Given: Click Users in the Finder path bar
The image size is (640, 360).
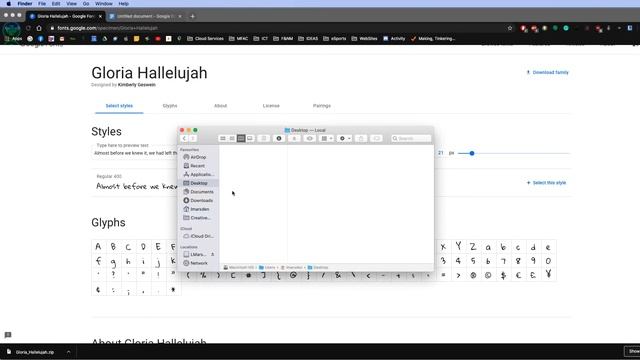Looking at the screenshot, I should click(x=267, y=267).
